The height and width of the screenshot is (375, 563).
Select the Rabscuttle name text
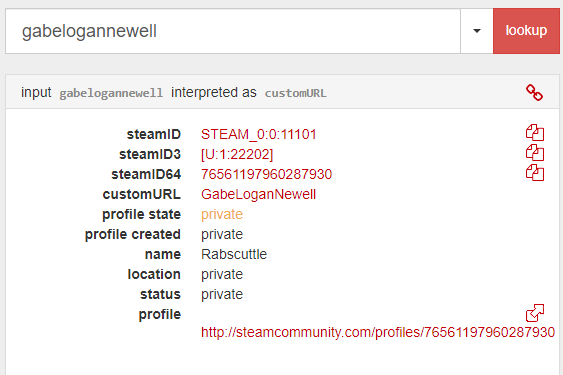click(x=234, y=254)
